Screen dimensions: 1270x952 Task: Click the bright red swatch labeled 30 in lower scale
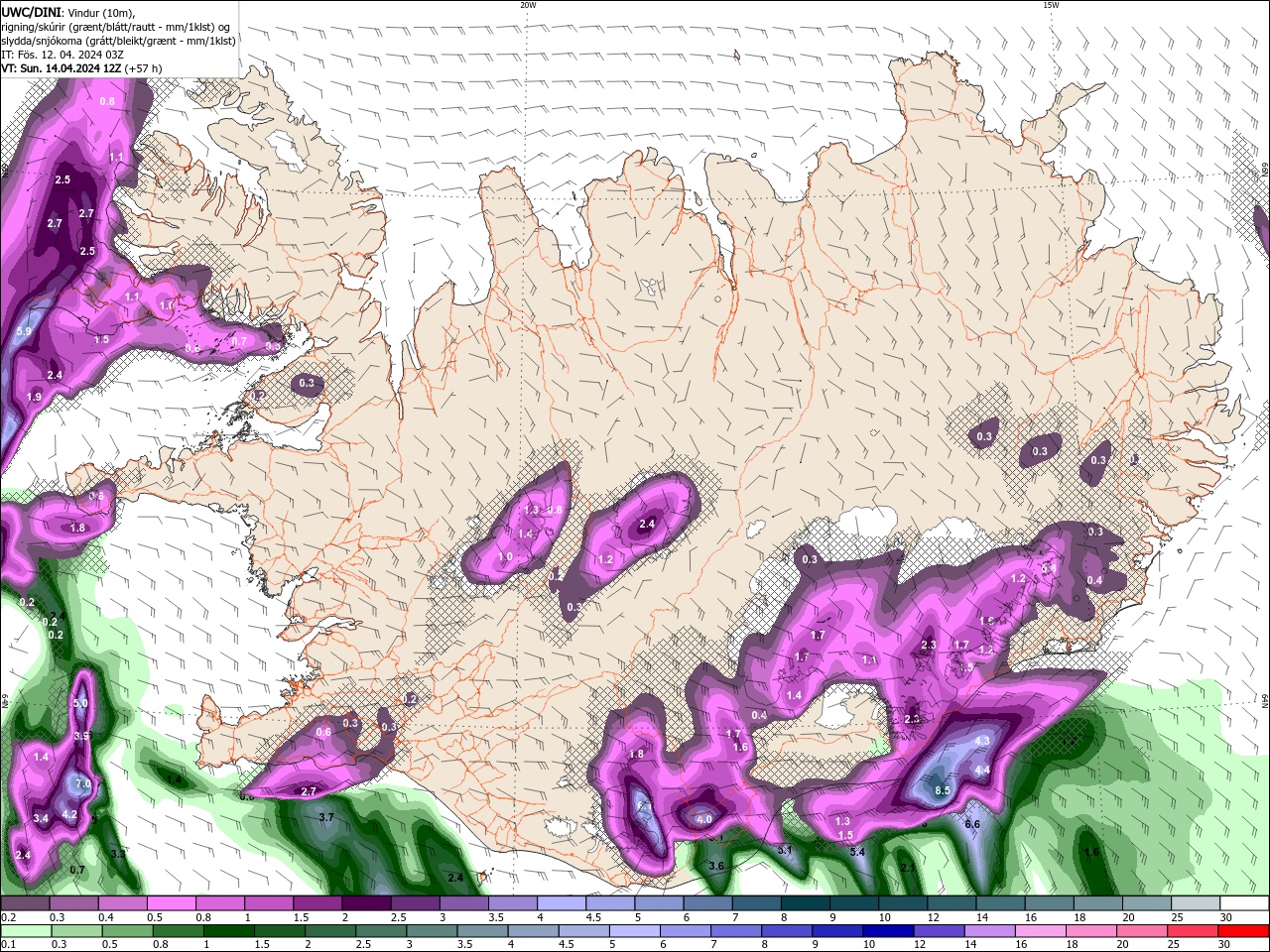[x=1243, y=930]
